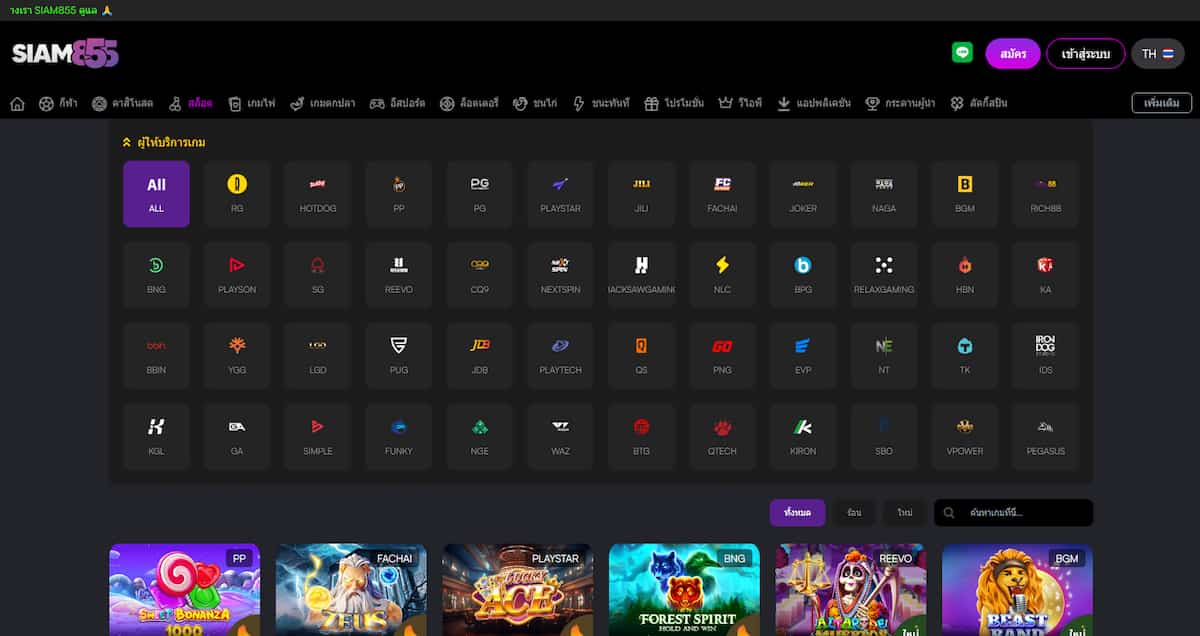Open the RICH88 provider tile
Screen dimensions: 1200x636
pos(1046,194)
